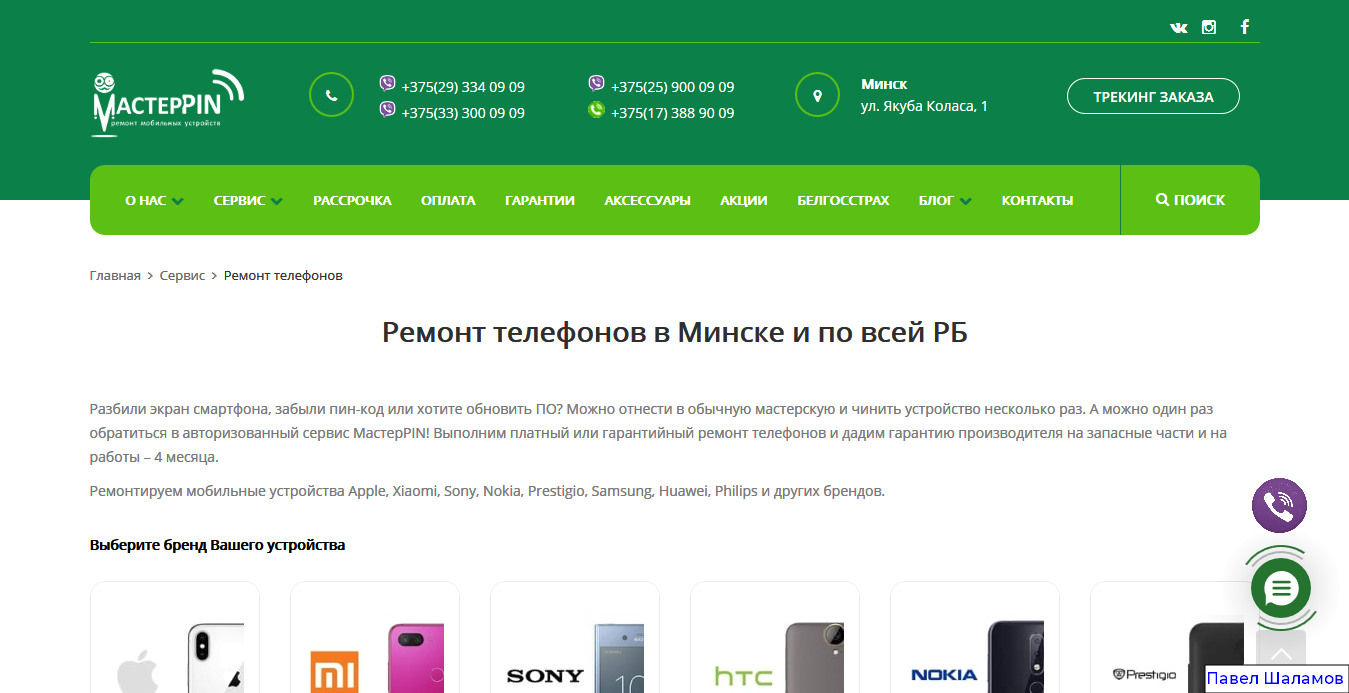Click the МастерPIN logo
1349x693 pixels.
[168, 102]
